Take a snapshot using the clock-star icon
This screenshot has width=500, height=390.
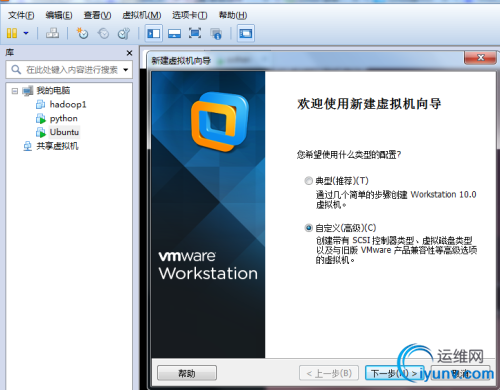pos(82,33)
